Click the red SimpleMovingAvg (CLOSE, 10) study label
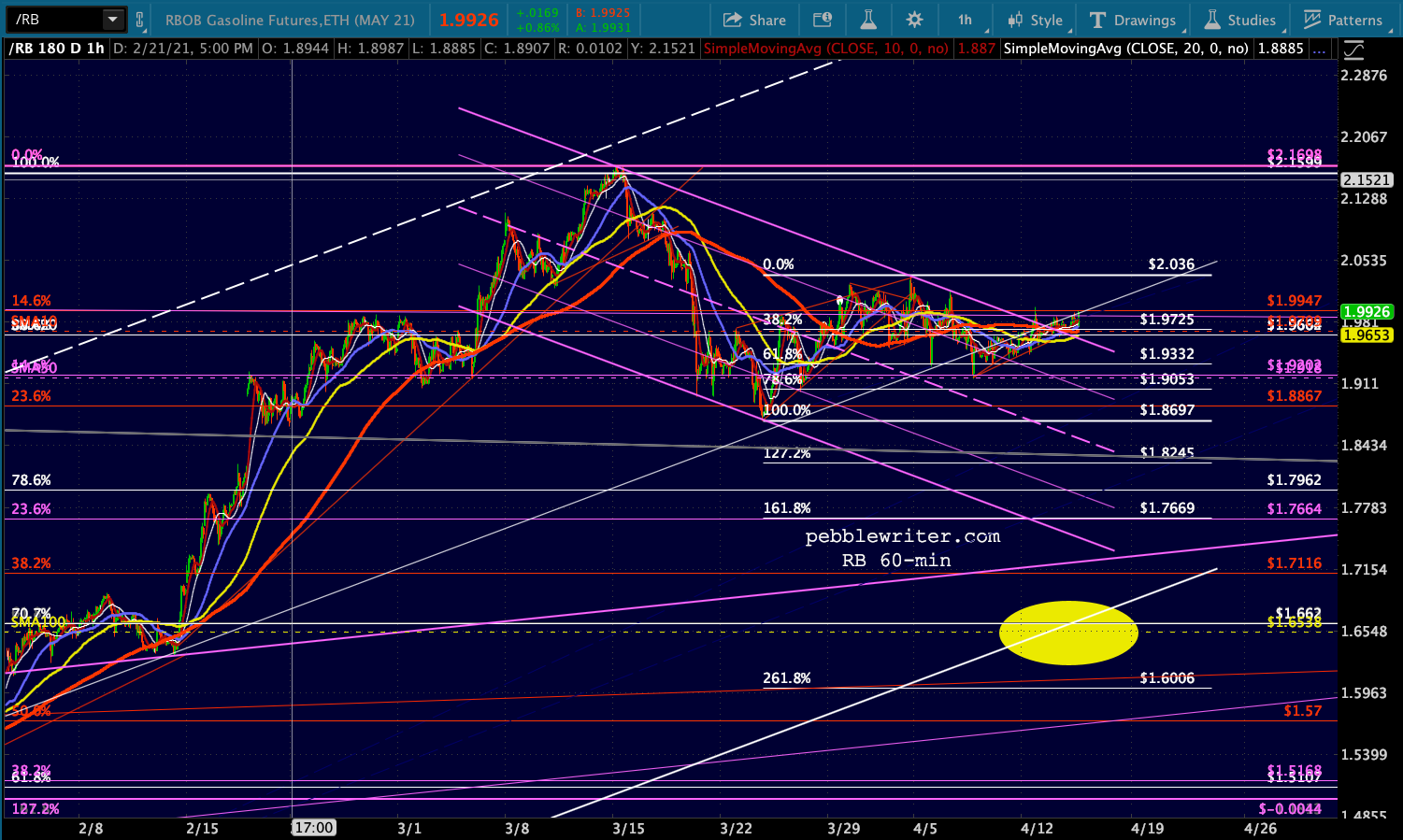 coord(826,49)
